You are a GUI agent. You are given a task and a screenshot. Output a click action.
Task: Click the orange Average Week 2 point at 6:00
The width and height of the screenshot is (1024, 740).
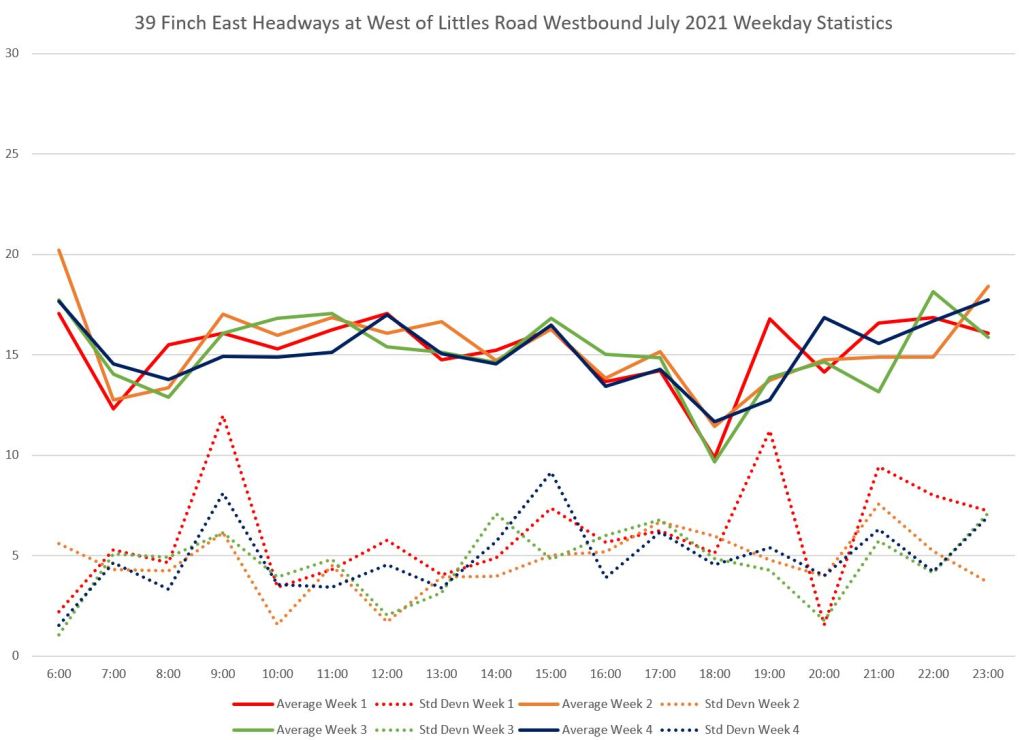click(59, 250)
